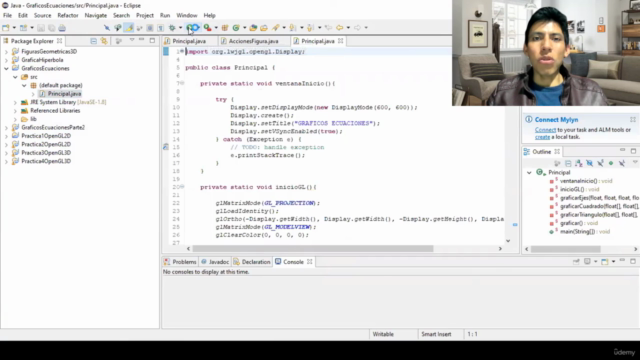Click the Open Task folder icon

click(x=264, y=28)
